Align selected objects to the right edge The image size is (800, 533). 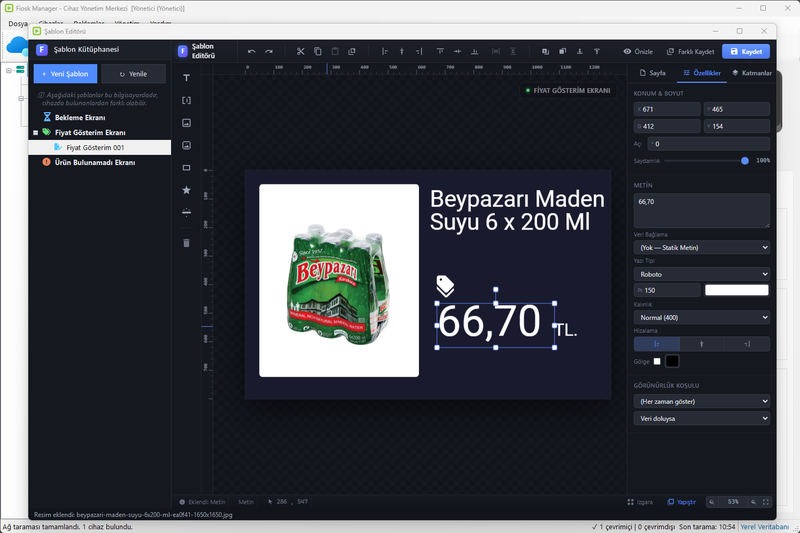click(419, 52)
